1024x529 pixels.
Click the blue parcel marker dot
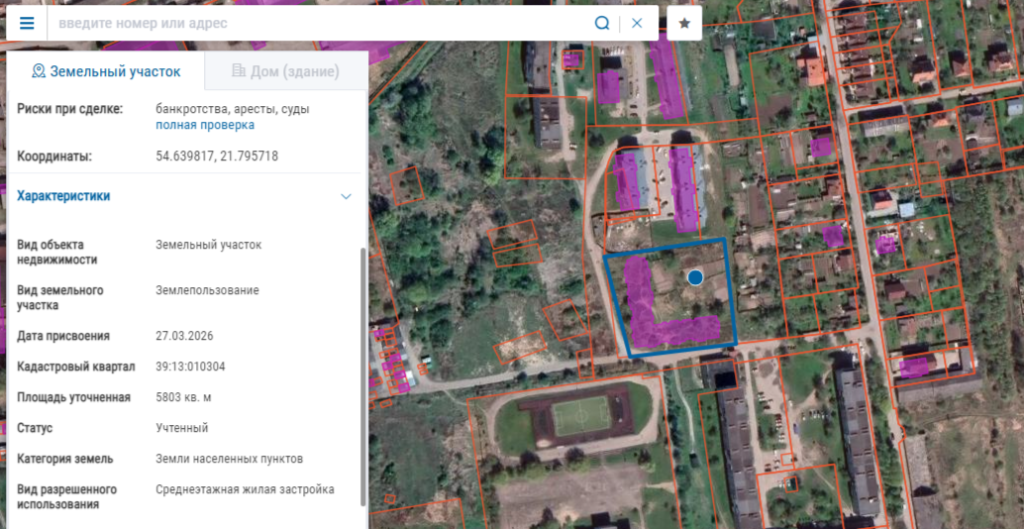[x=695, y=278]
